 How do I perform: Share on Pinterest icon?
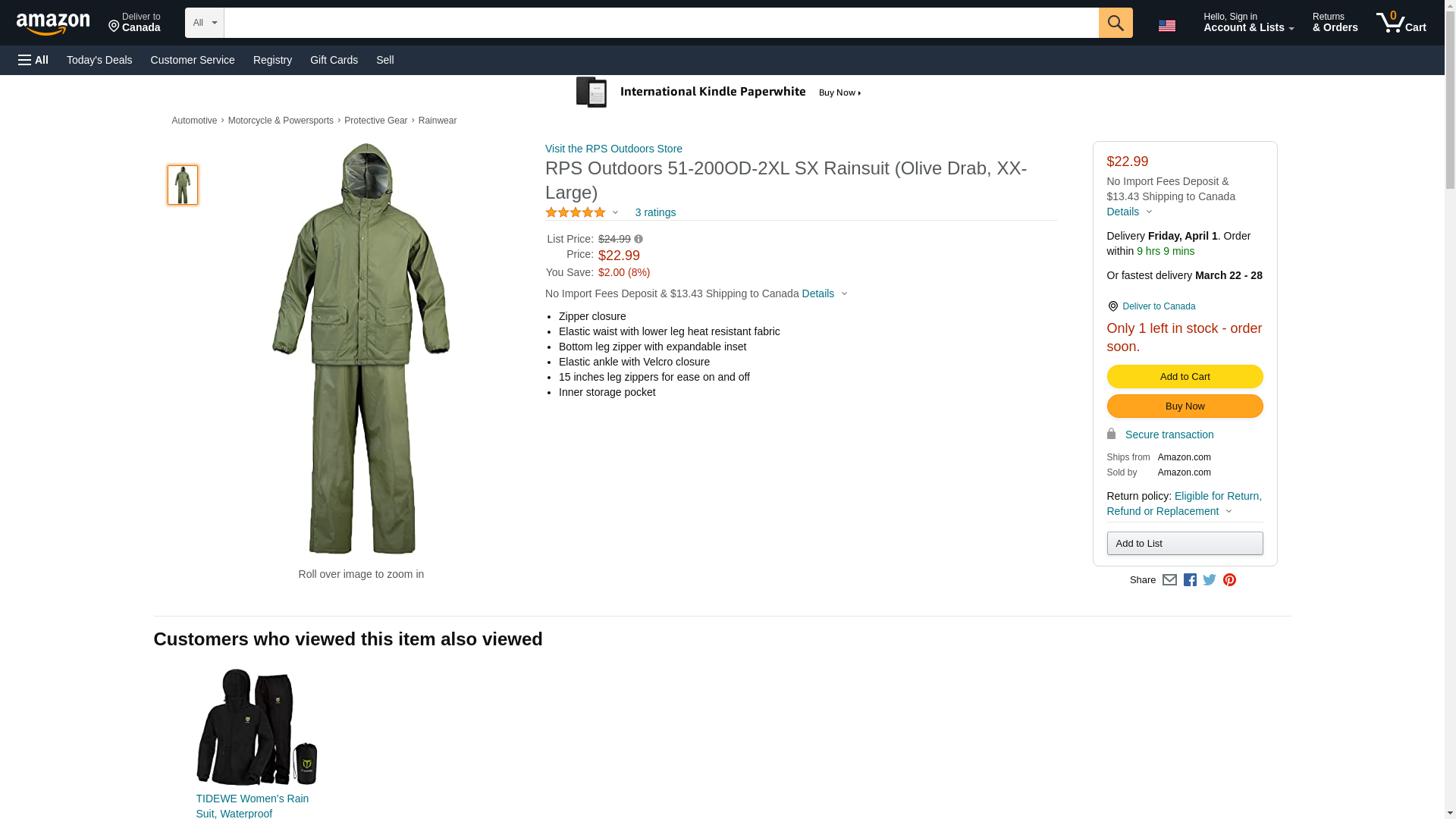point(1229,580)
